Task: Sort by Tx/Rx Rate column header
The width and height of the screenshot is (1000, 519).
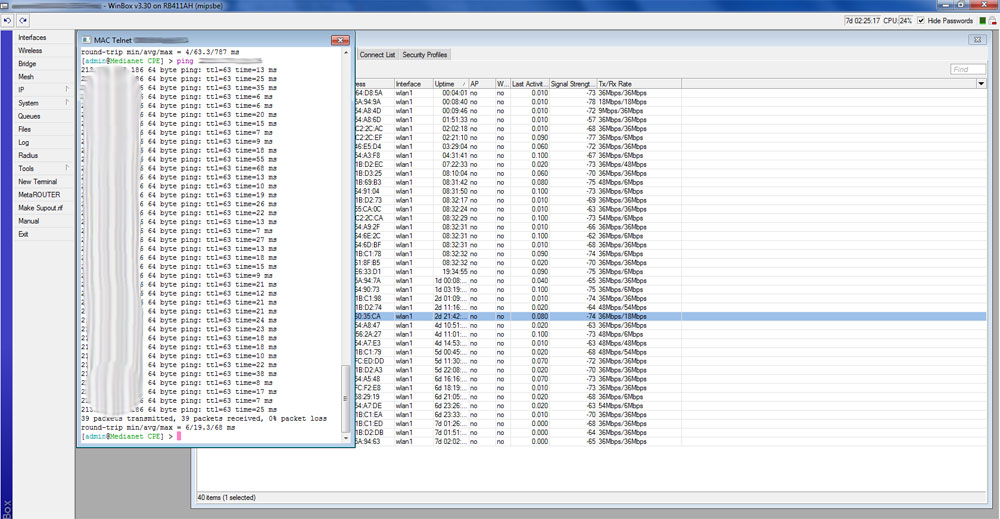Action: point(638,84)
